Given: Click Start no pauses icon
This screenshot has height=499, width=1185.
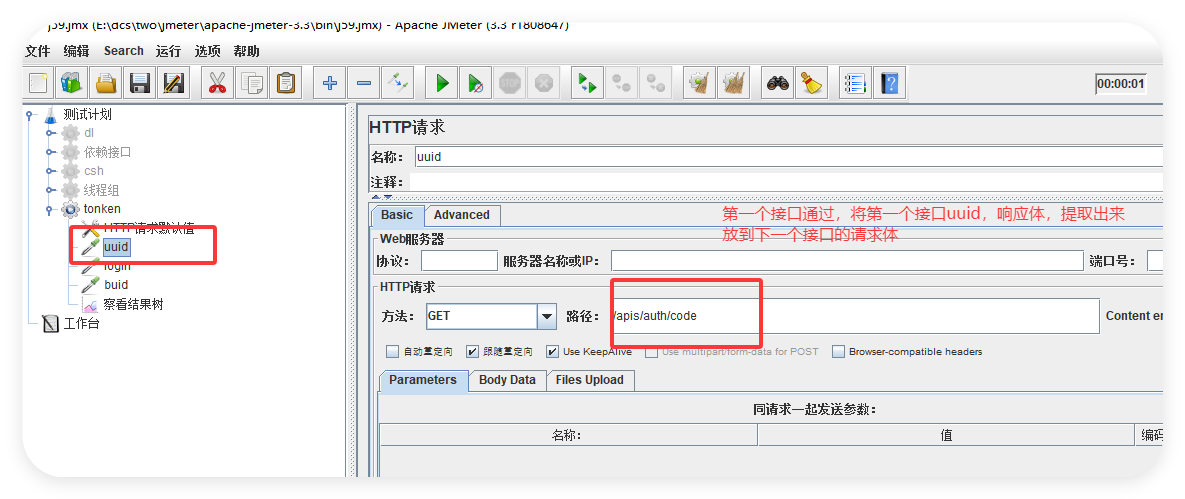Looking at the screenshot, I should click(476, 82).
